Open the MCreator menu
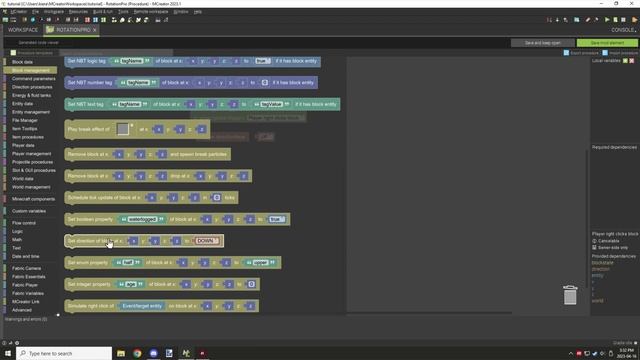This screenshot has height=360, width=640. pos(18,12)
